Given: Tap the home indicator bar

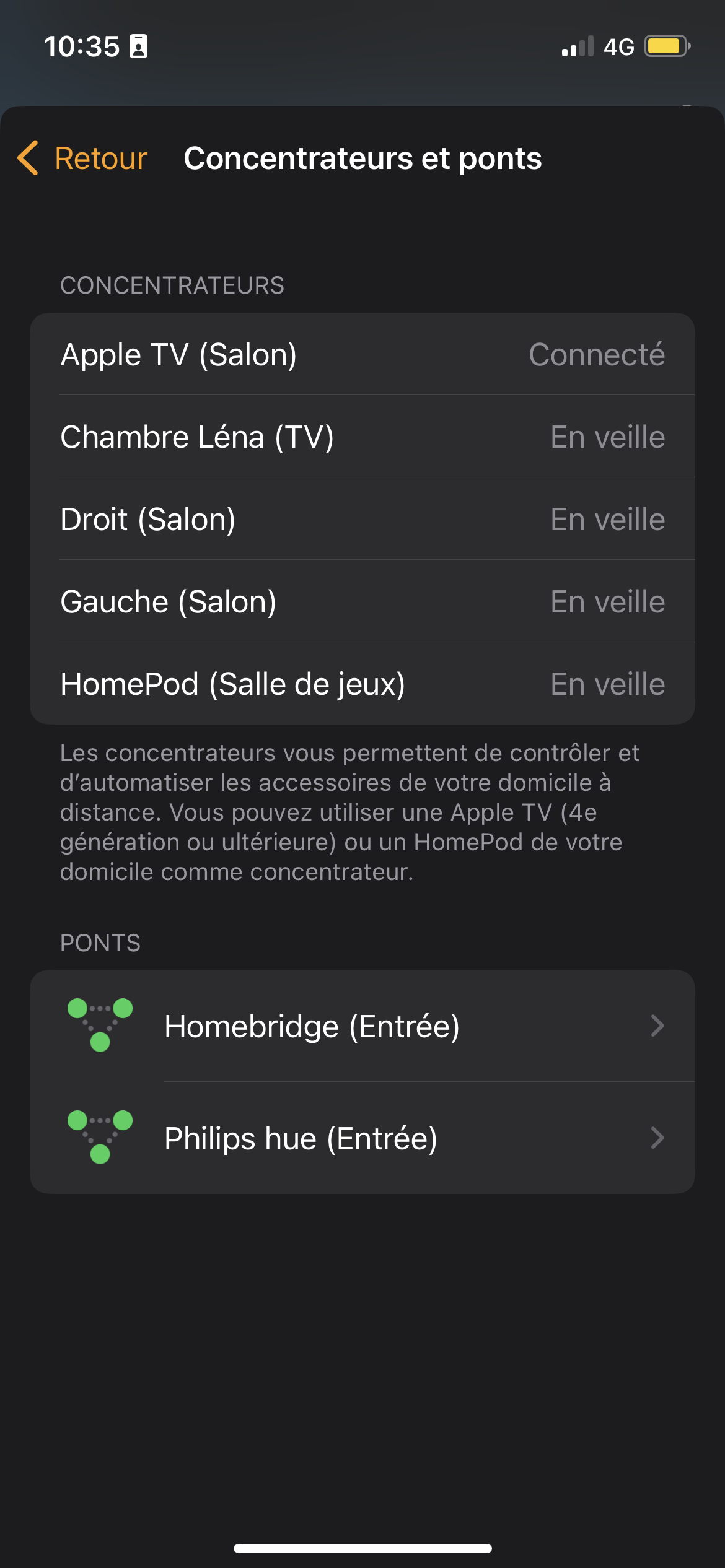Looking at the screenshot, I should coord(362,1548).
